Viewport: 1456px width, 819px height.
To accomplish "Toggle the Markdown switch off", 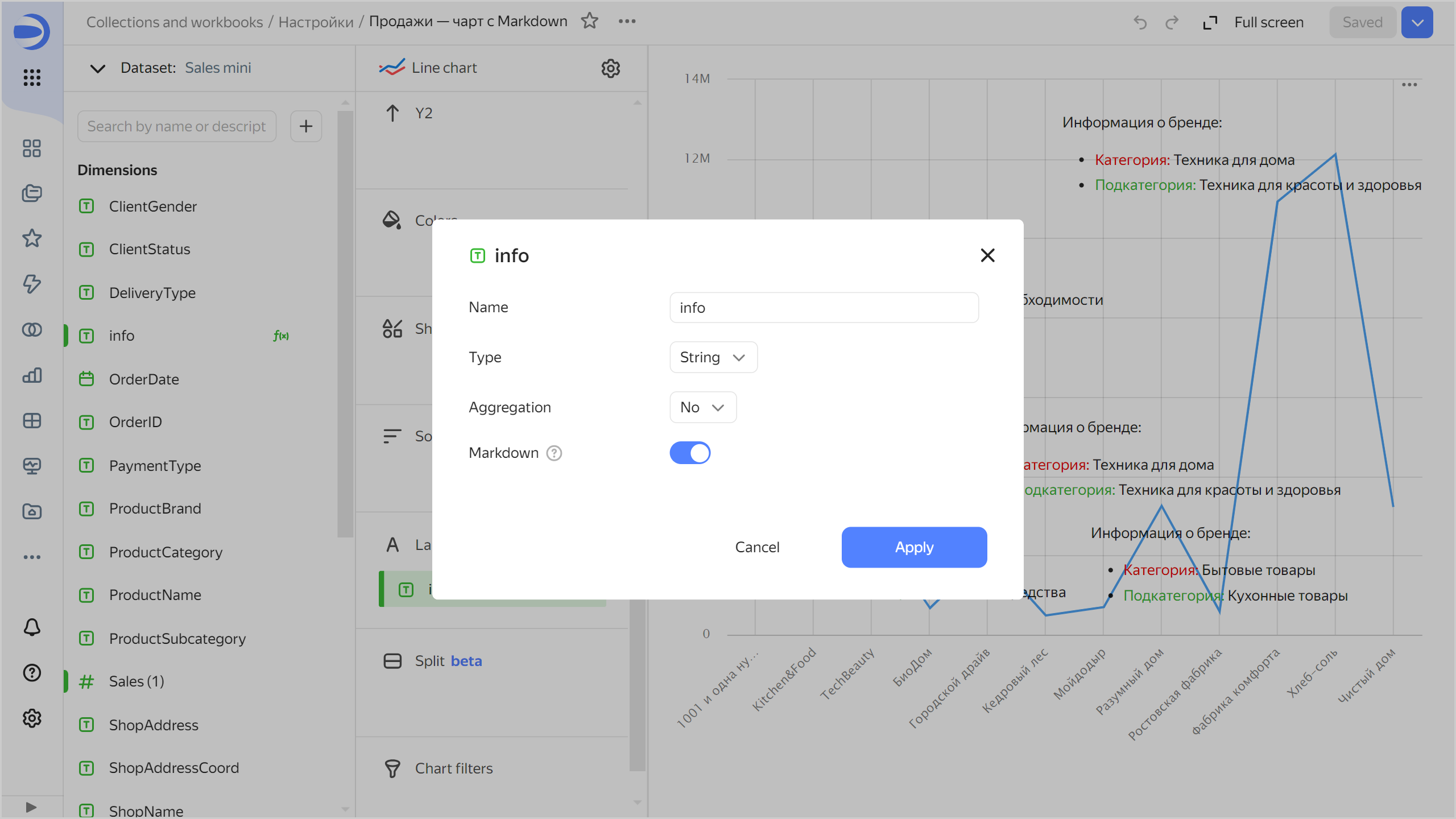I will [x=690, y=453].
